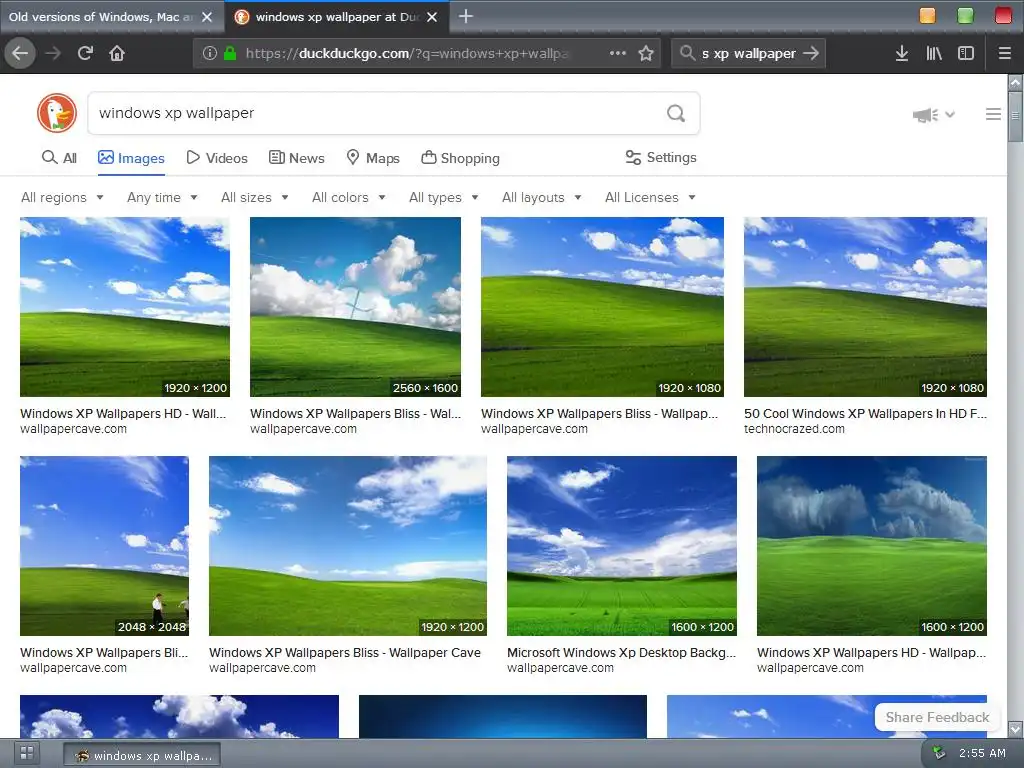1024x768 pixels.
Task: Open the 2560 × 1600 Bliss thumbnail
Action: click(x=355, y=307)
